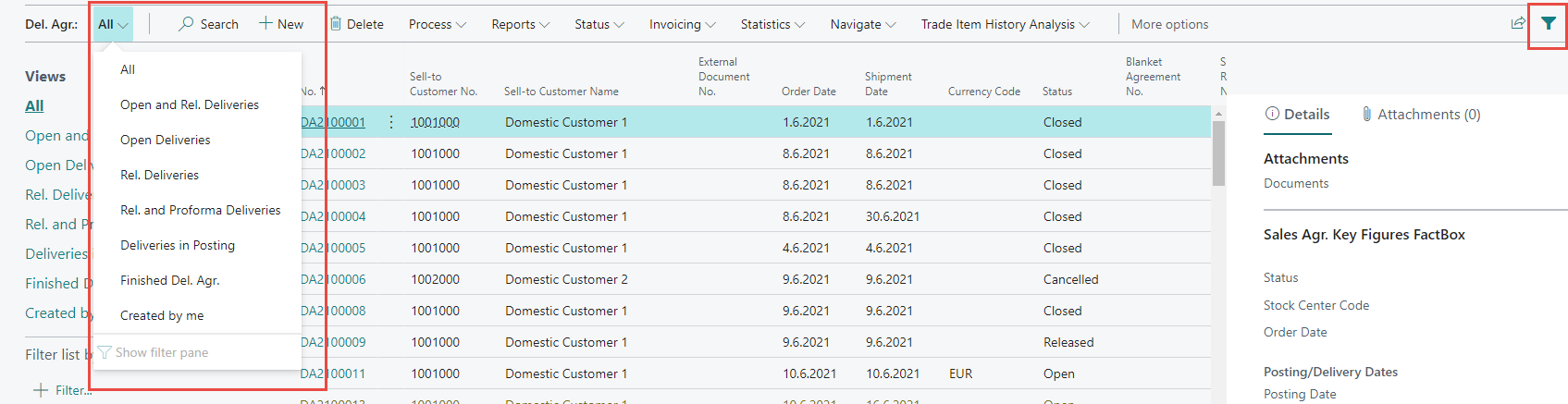Open the Attachments (0) paperclip tab
Viewport: 1568px width, 404px height.
(1420, 115)
